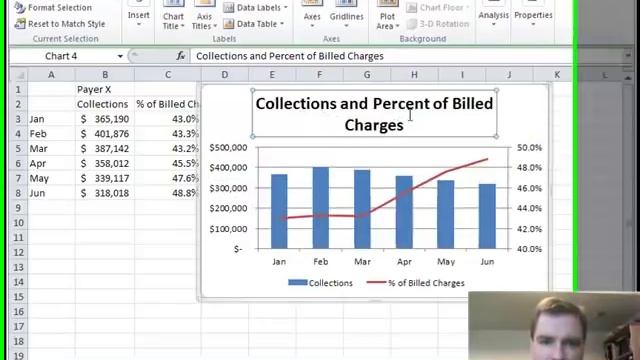Screen dimensions: 640x360
Task: Click the insert function fx icon
Action: [180, 56]
